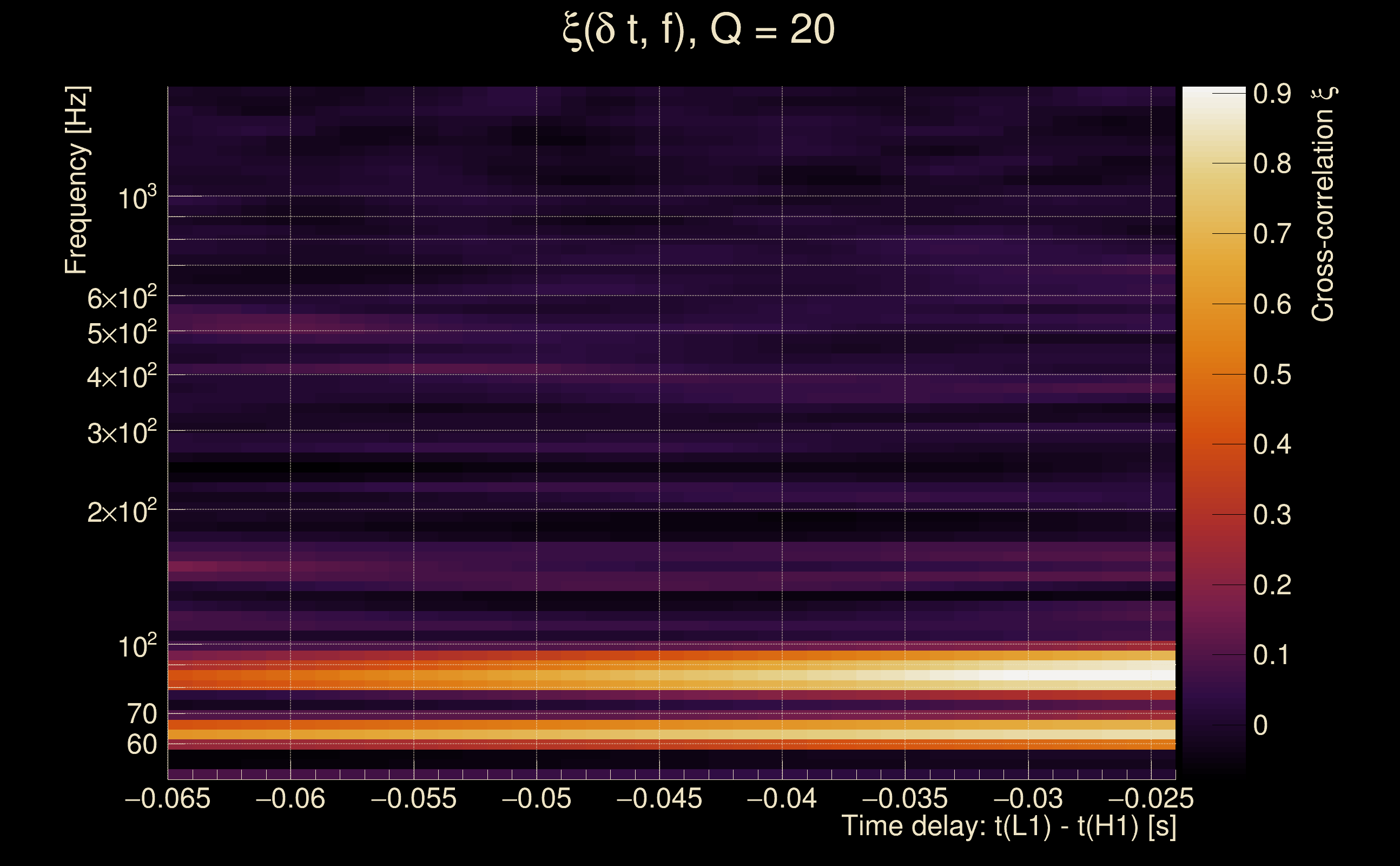Viewport: 1400px width, 866px height.
Task: Click the 0.9 label on the colorbar
Action: coord(1272,93)
